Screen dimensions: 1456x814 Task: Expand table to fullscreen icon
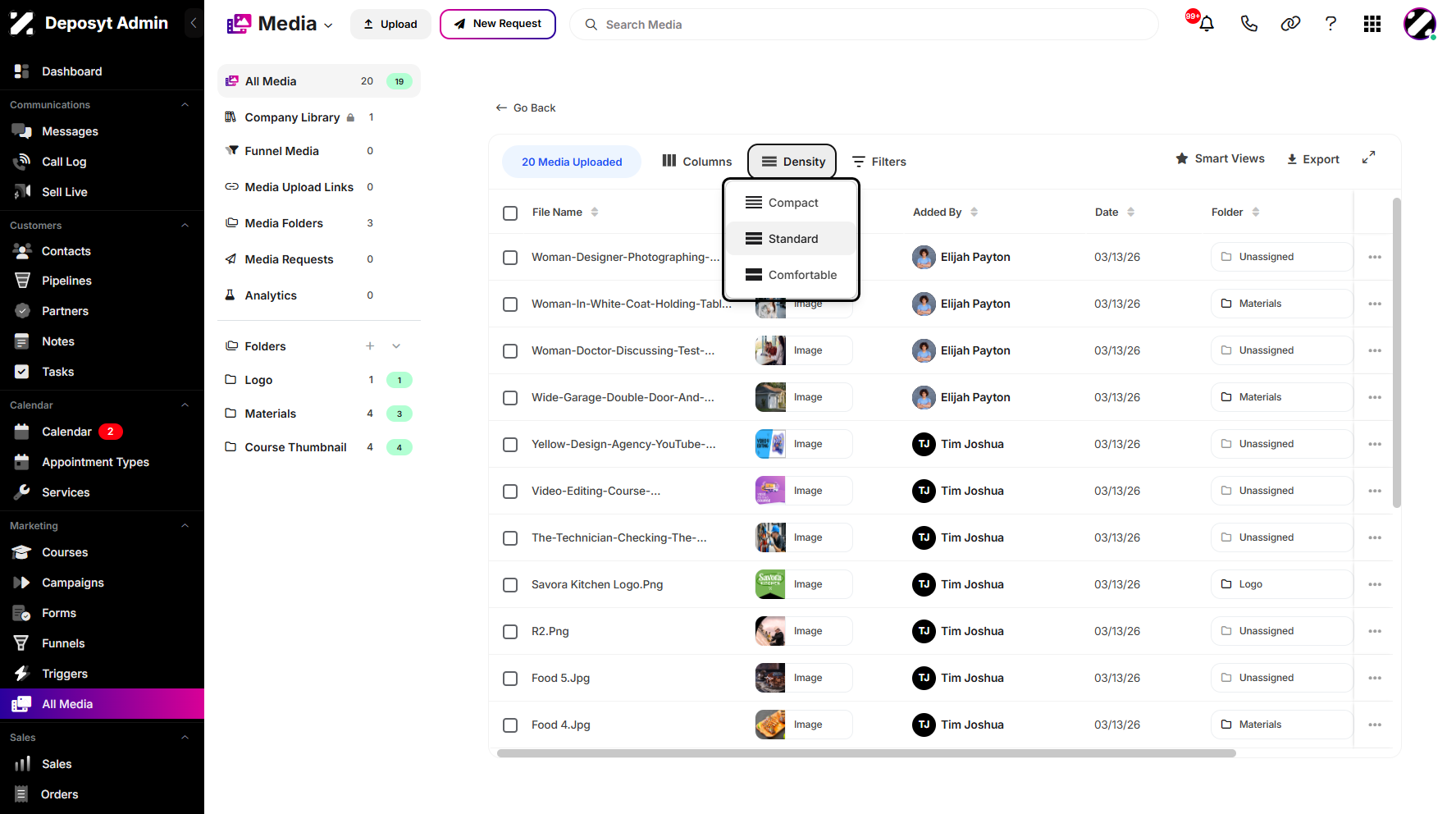[1368, 158]
